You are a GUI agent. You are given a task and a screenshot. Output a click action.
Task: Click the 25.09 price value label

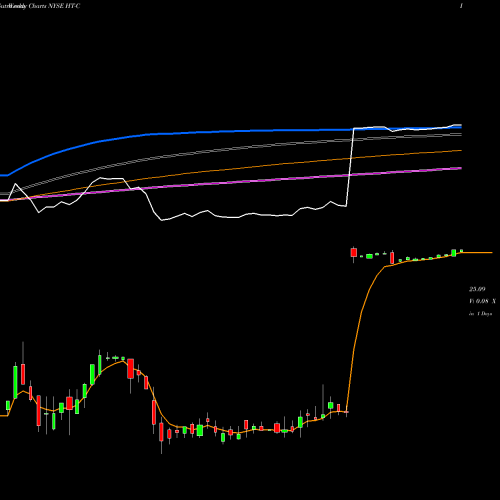coord(477,289)
